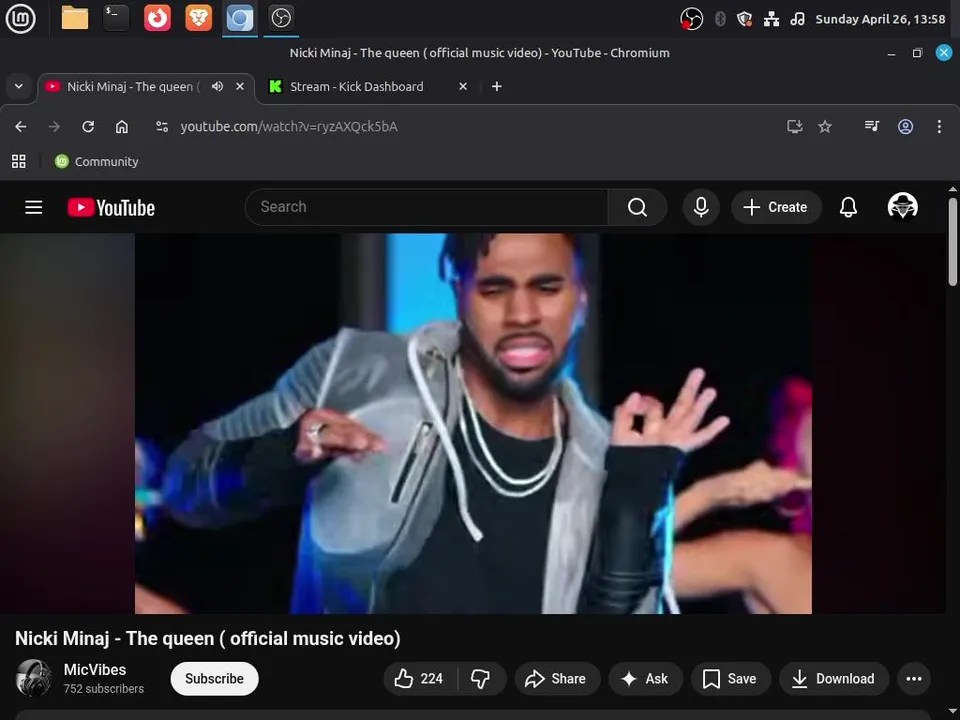Expand the tab search dropdown arrow
Screen dimensions: 960x720
click(x=19, y=86)
